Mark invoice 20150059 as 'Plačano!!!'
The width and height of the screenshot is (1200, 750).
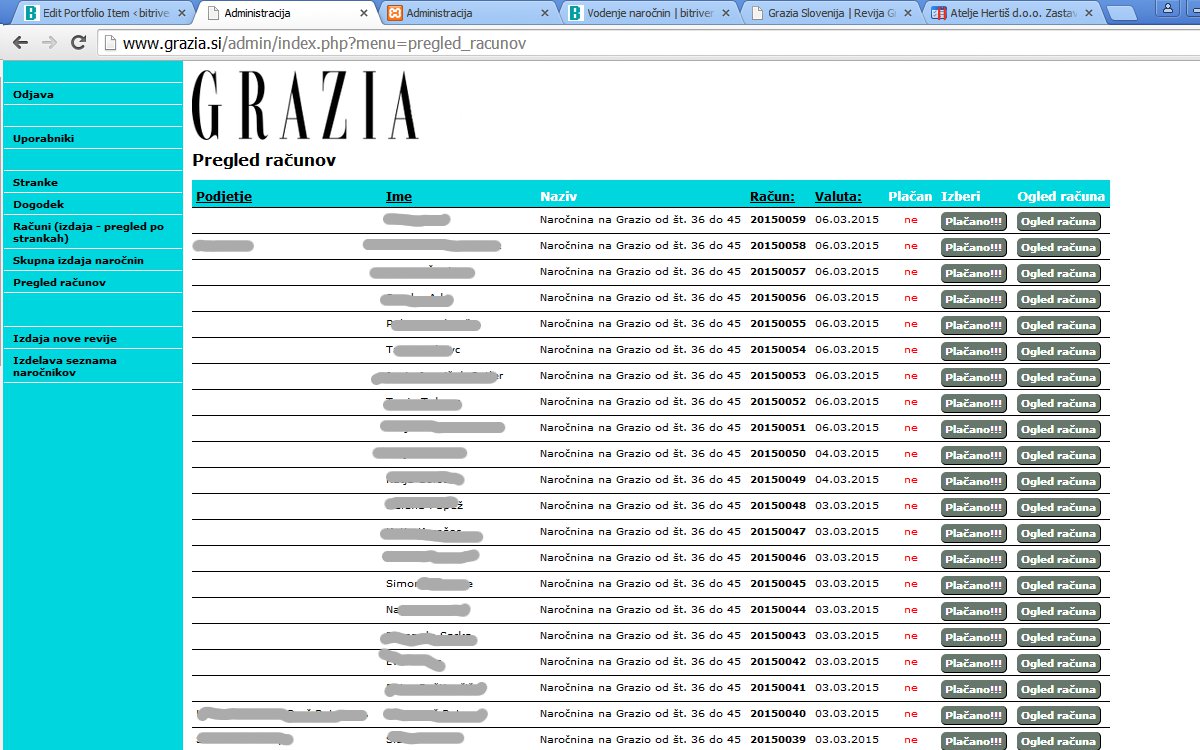[974, 221]
